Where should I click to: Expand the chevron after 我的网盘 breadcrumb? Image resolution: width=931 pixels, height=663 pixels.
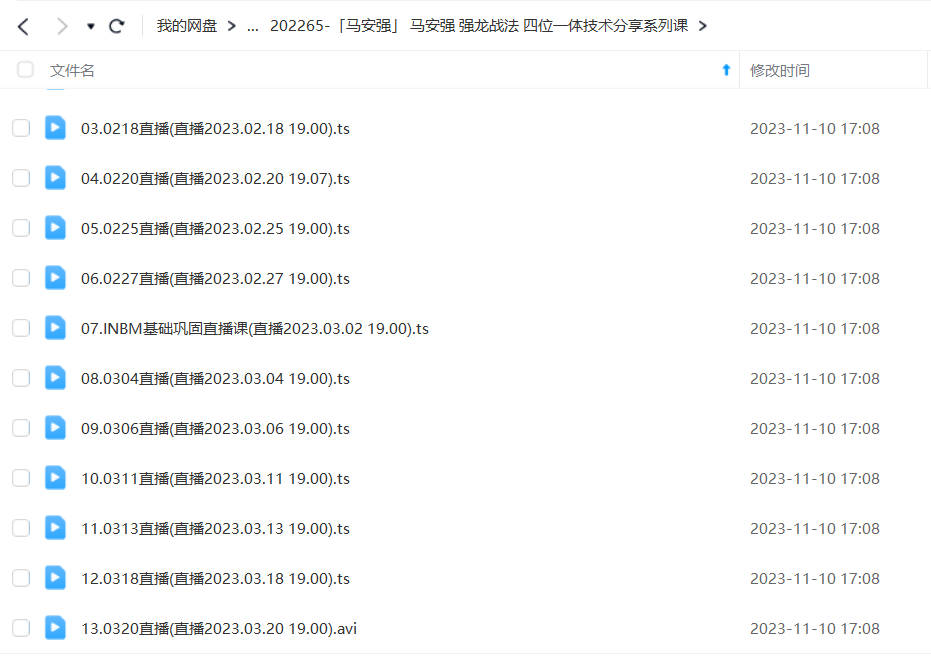pyautogui.click(x=232, y=26)
